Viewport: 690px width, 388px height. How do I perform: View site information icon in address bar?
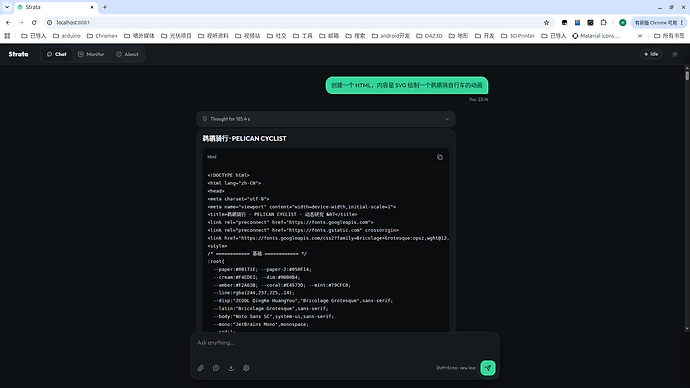click(x=50, y=22)
